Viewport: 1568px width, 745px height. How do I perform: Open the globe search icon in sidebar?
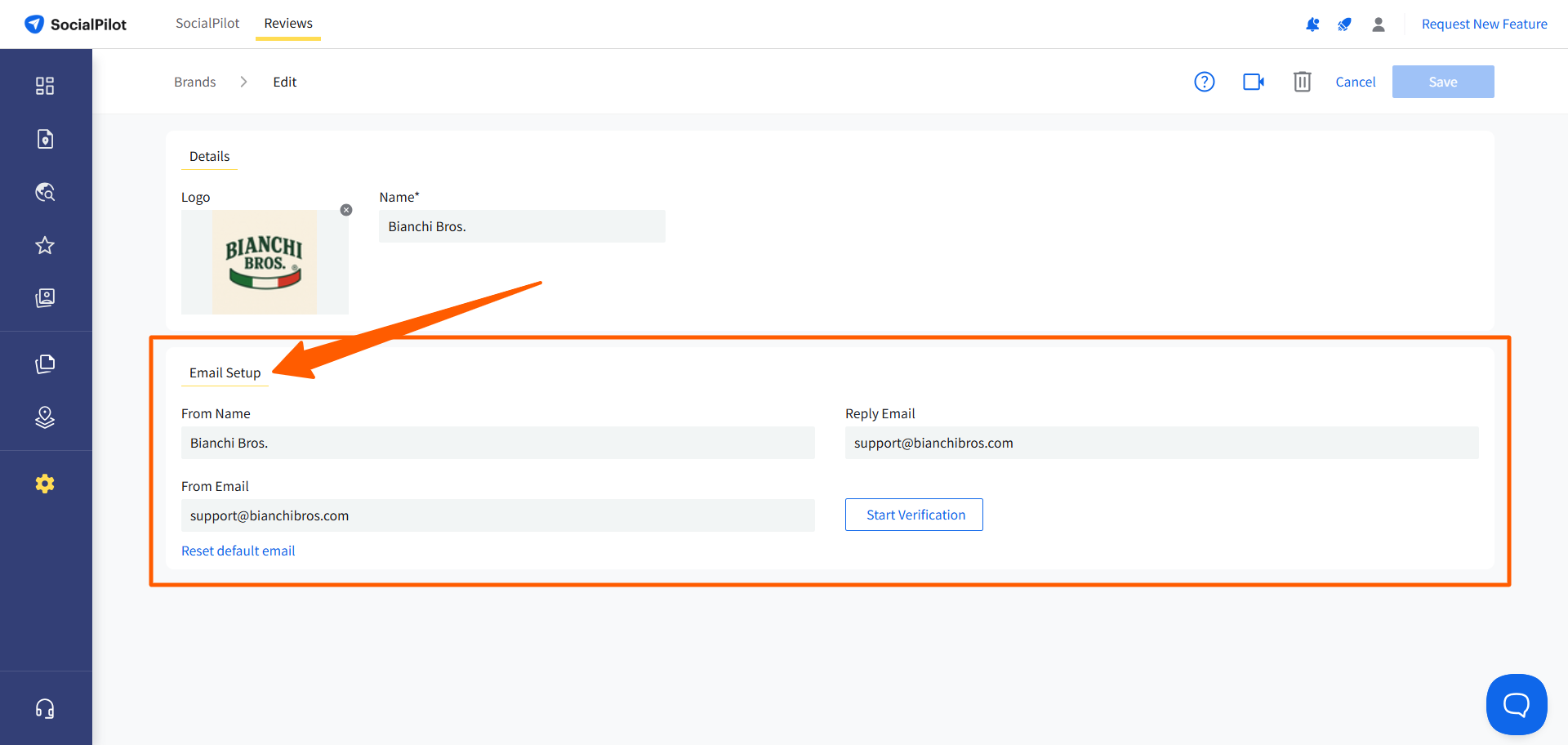pyautogui.click(x=45, y=192)
